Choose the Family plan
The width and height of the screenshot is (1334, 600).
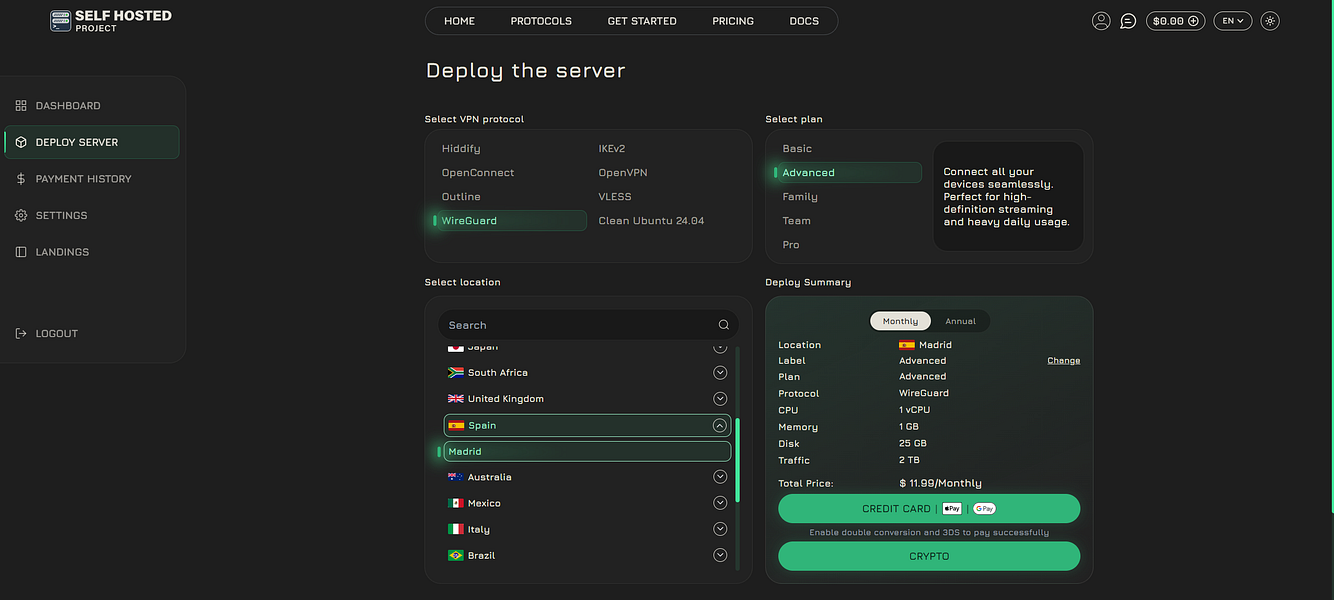[x=800, y=197]
